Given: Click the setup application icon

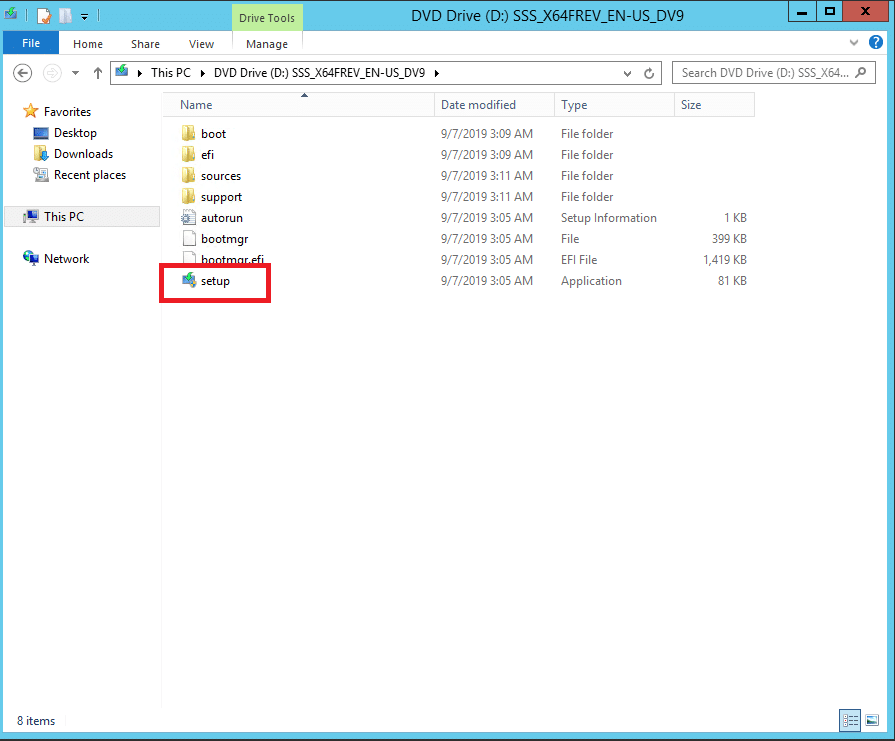Looking at the screenshot, I should [x=189, y=281].
